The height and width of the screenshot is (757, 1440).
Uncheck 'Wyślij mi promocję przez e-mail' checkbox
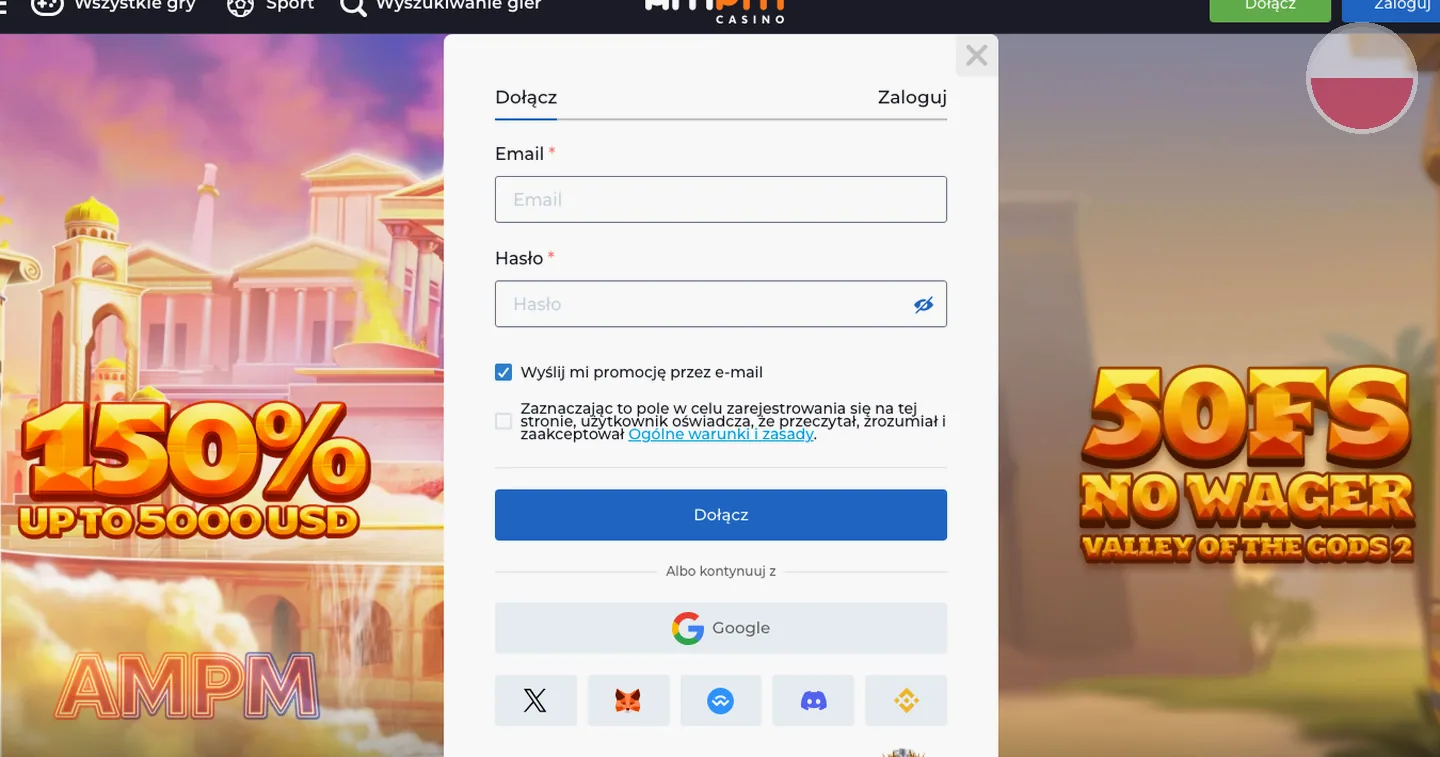[504, 372]
